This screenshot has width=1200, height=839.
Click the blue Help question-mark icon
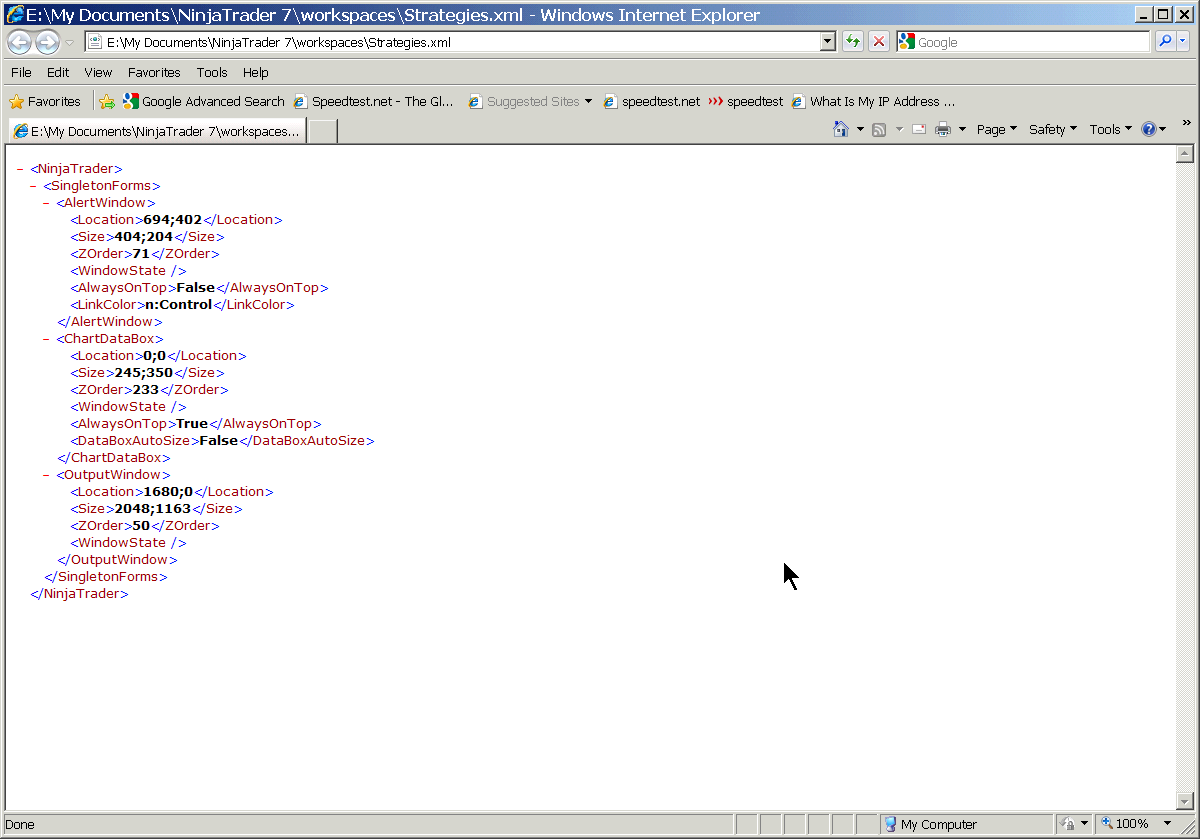click(1149, 129)
